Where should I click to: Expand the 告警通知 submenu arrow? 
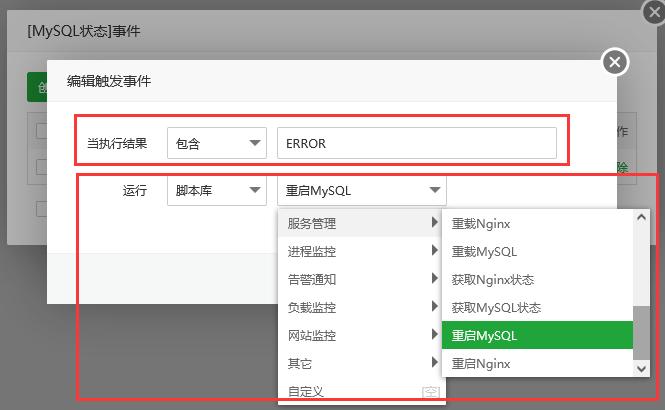coord(434,279)
